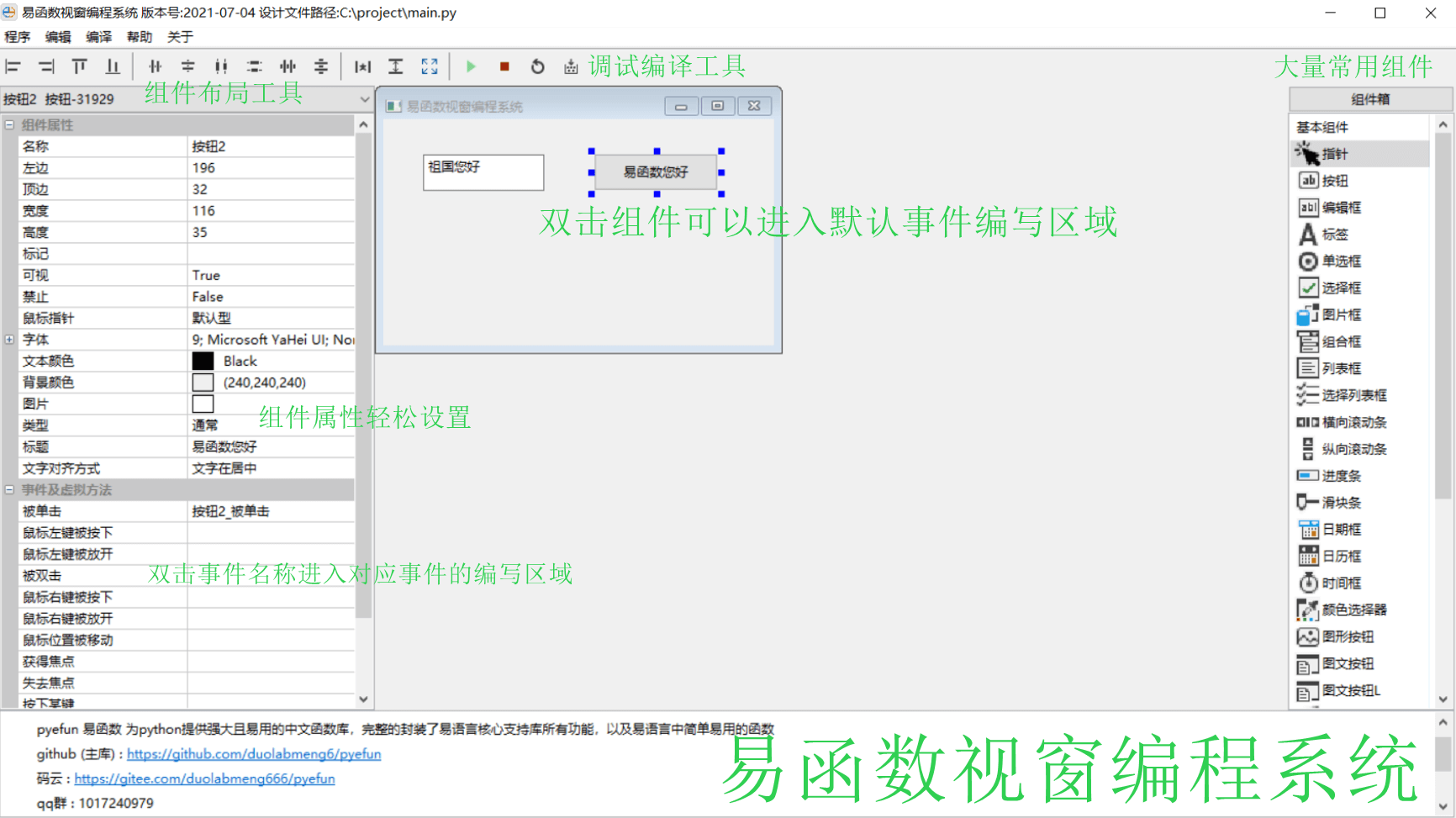Select the 易函数您好 button on the form
The image size is (1456, 818).
(x=656, y=172)
